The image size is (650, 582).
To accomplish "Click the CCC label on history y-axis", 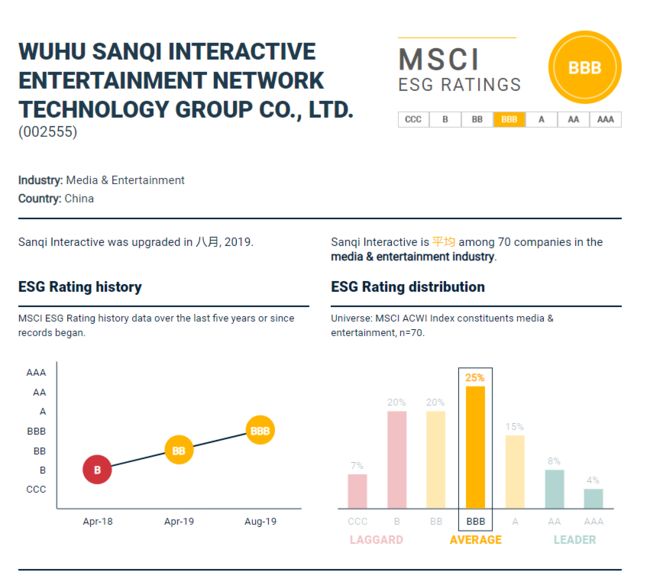I will click(x=36, y=489).
